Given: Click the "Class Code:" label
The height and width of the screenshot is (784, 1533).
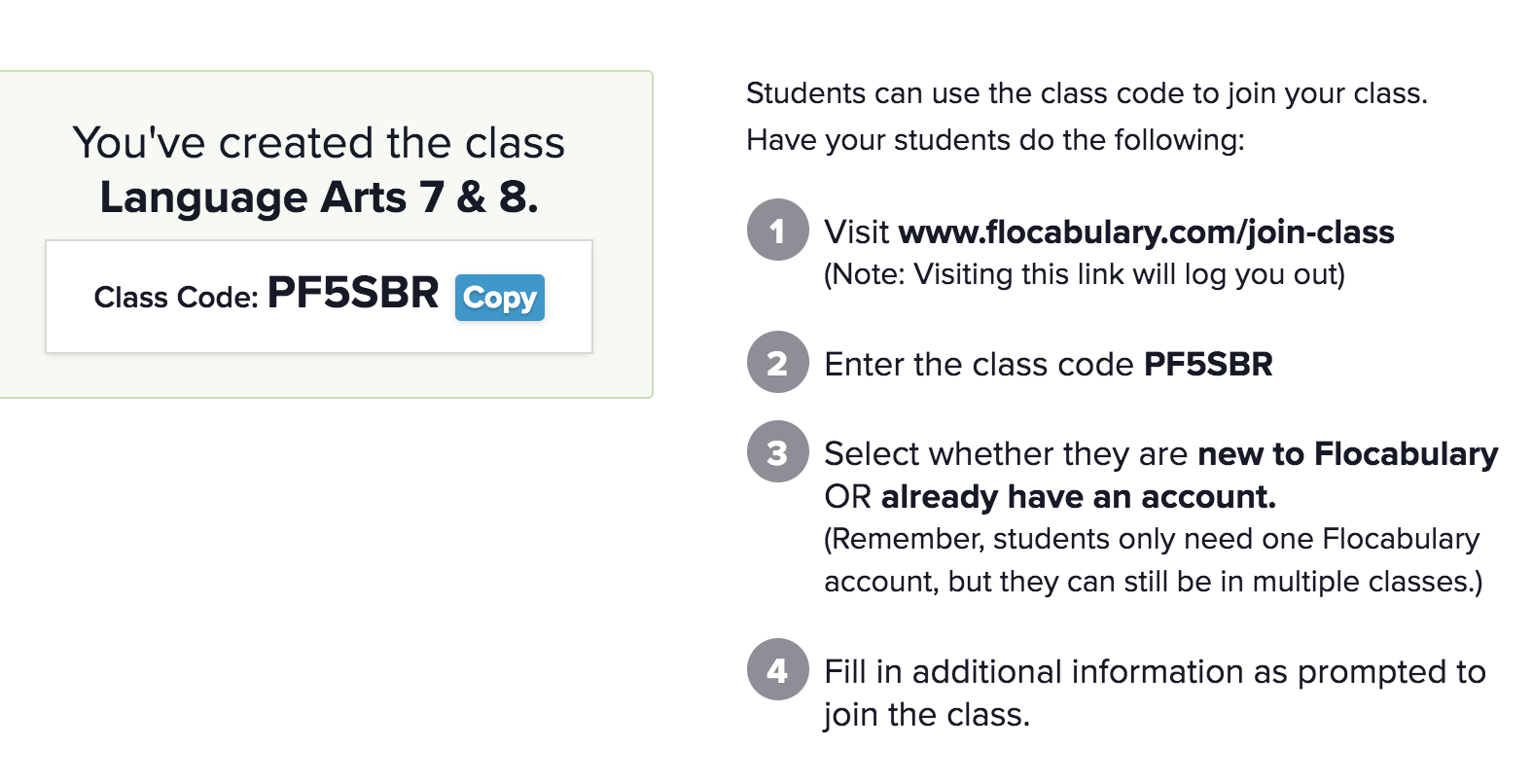Looking at the screenshot, I should pos(176,298).
